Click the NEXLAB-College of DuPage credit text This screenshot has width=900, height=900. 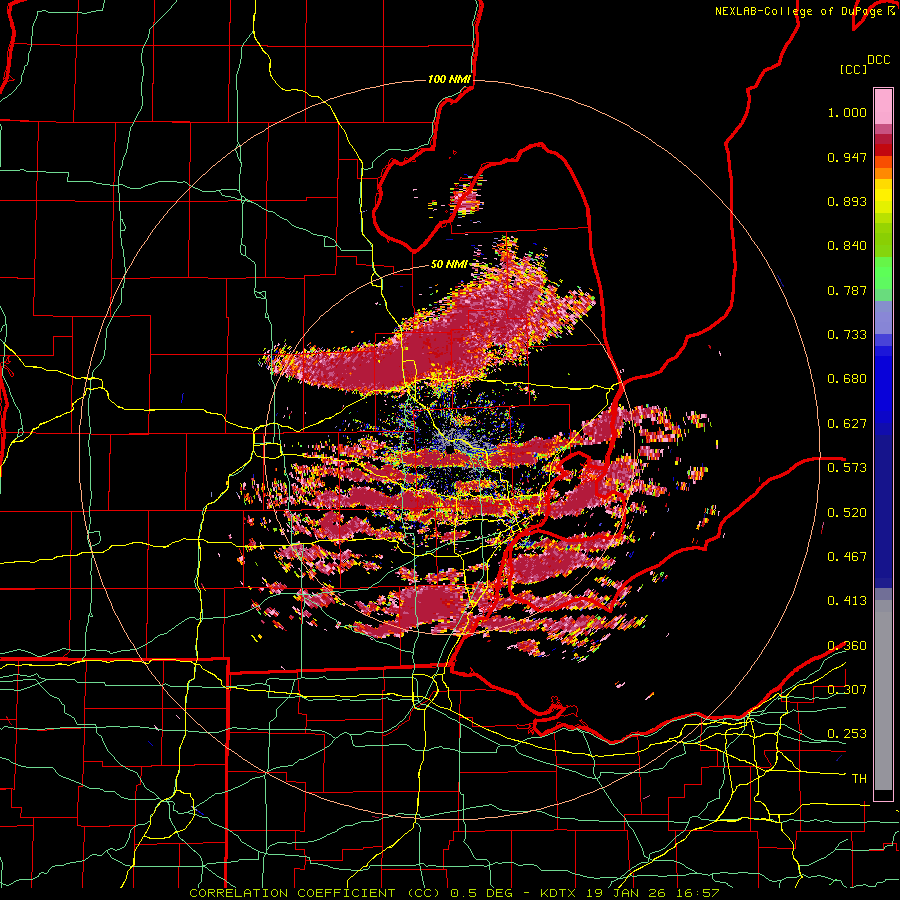(799, 11)
